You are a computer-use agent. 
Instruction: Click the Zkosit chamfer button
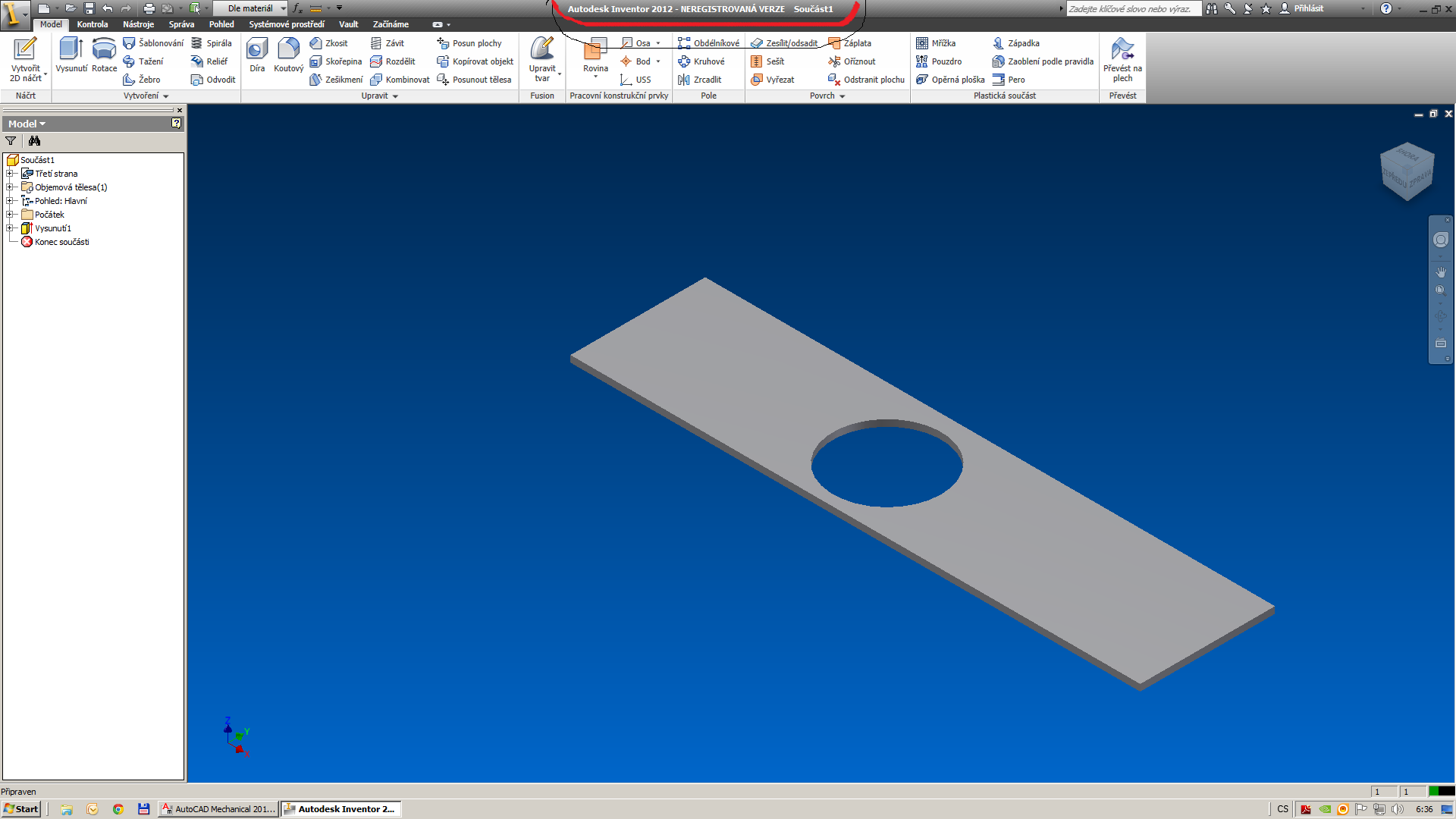click(x=329, y=43)
